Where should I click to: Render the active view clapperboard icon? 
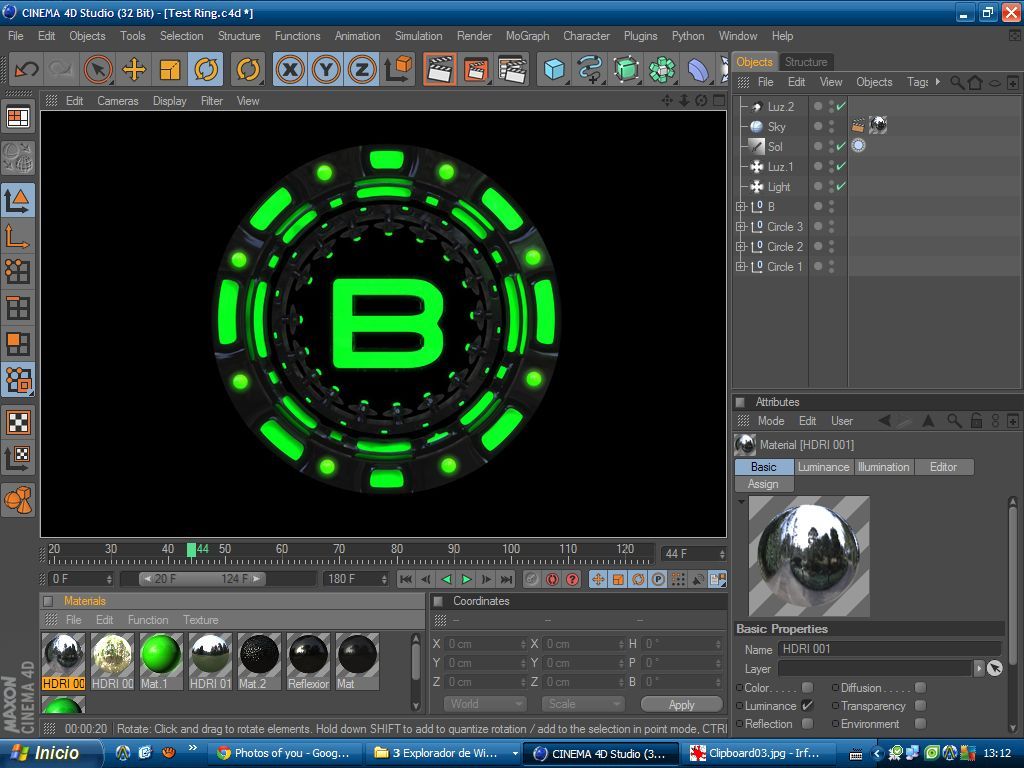pyautogui.click(x=440, y=69)
